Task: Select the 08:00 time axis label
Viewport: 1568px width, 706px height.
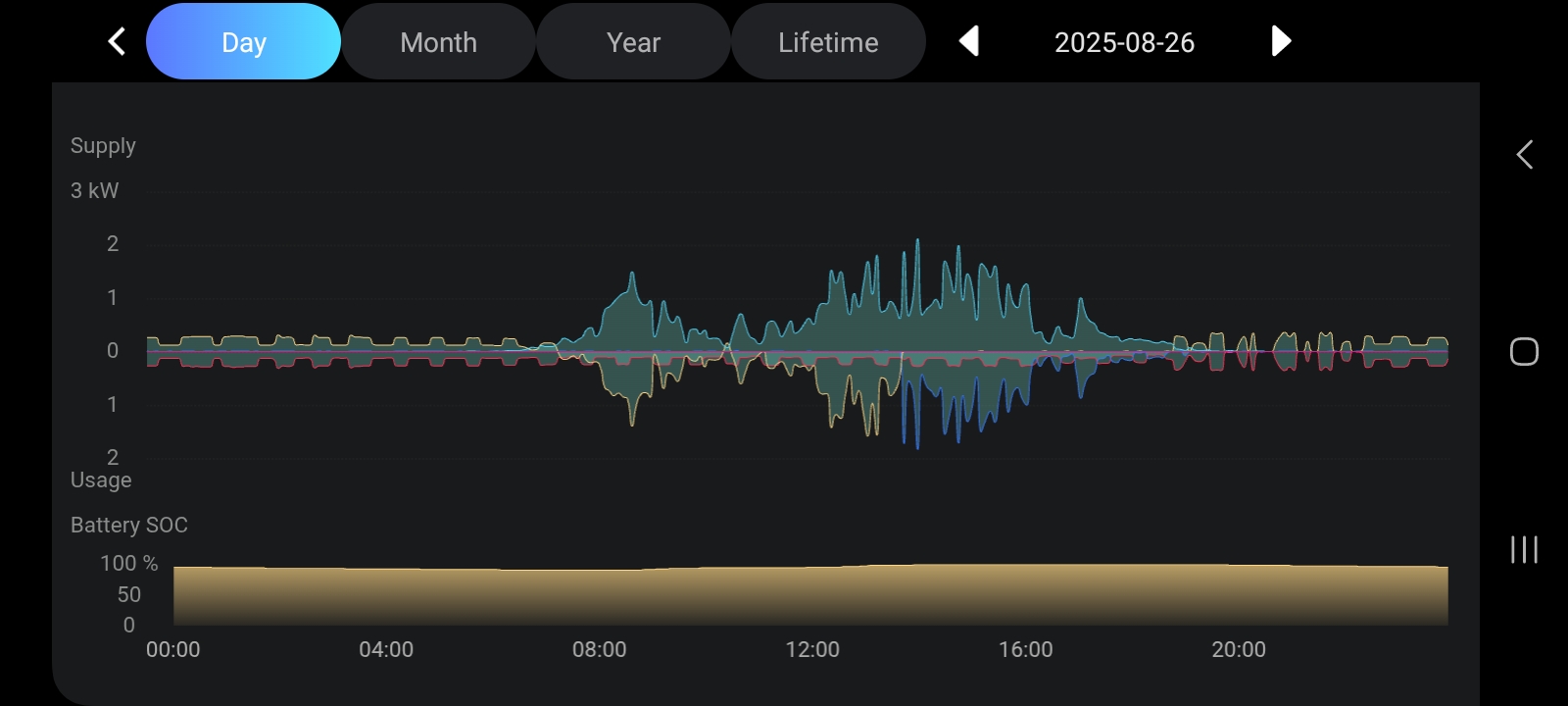Action: 599,649
